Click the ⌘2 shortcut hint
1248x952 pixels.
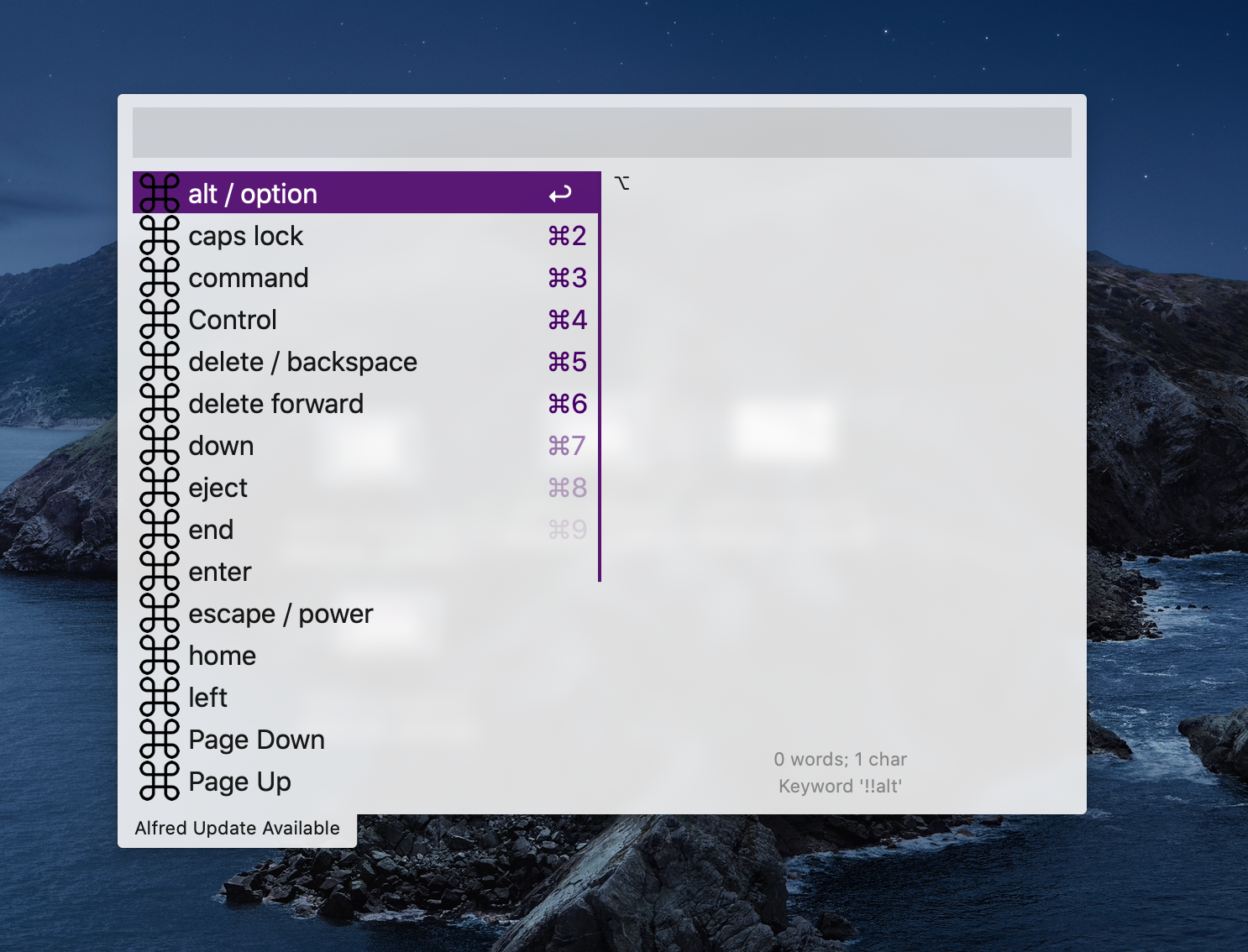(567, 236)
